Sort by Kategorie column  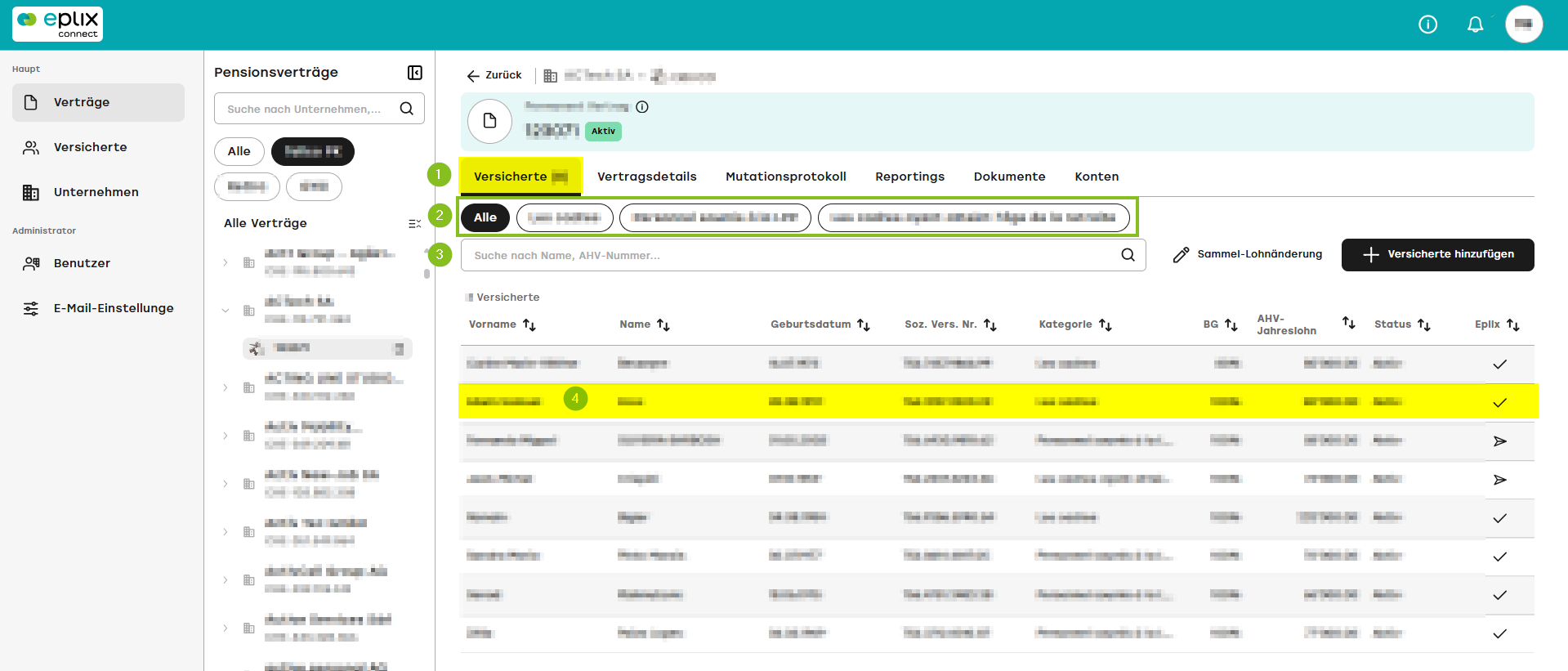[1106, 325]
